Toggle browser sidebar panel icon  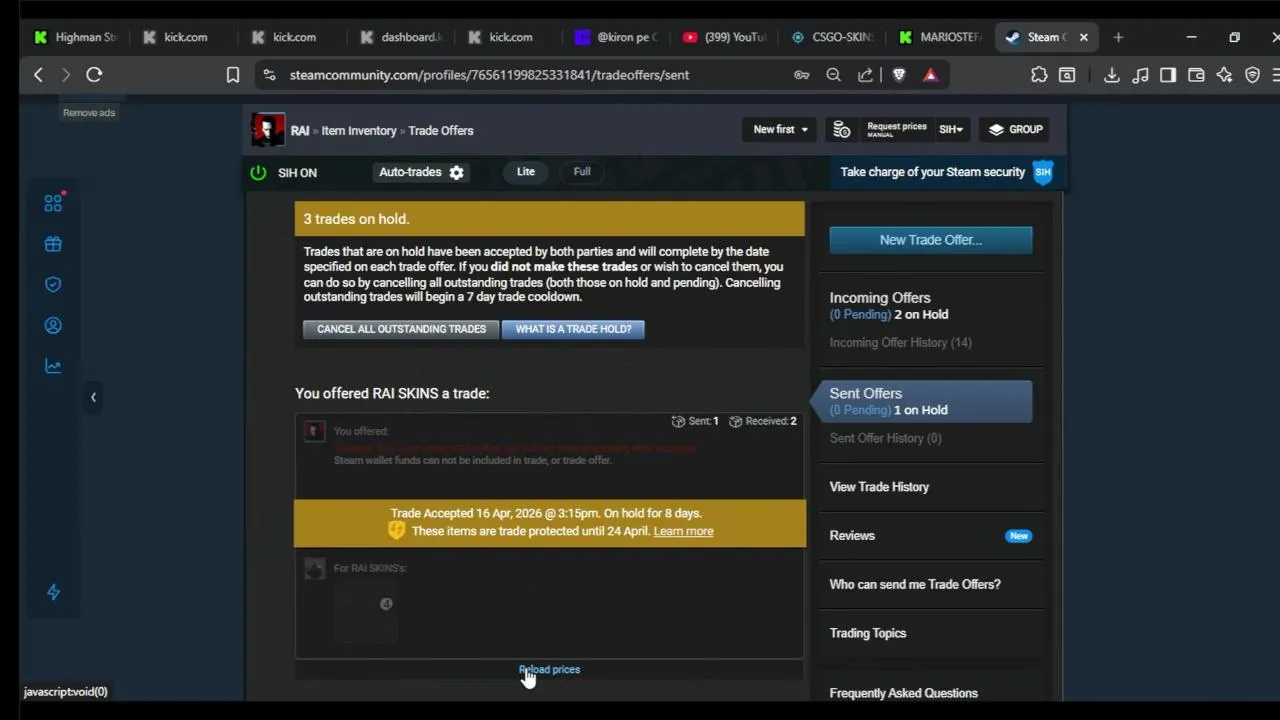[x=1168, y=75]
